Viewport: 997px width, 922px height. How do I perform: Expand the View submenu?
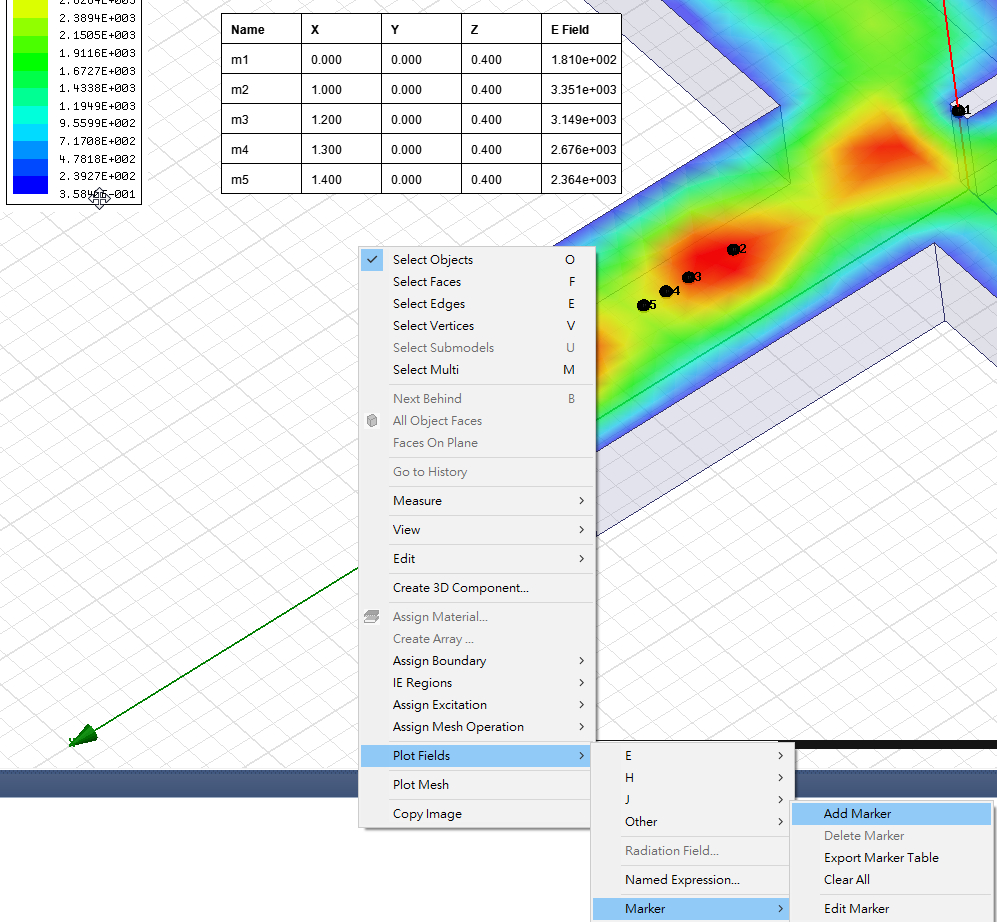click(477, 530)
